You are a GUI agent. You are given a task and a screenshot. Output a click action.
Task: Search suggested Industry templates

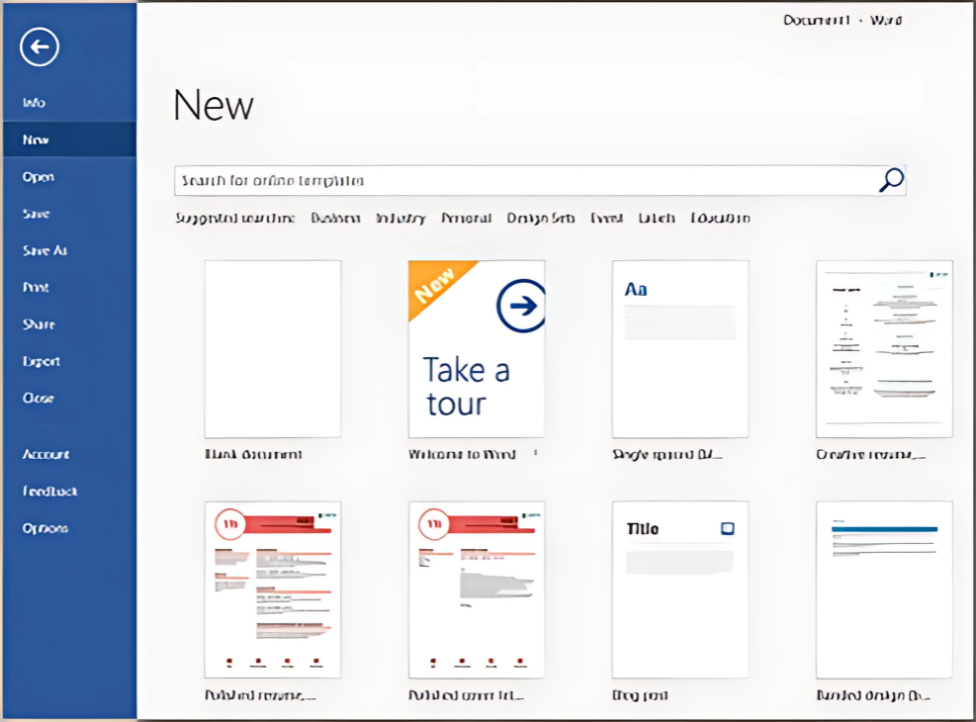pos(401,218)
